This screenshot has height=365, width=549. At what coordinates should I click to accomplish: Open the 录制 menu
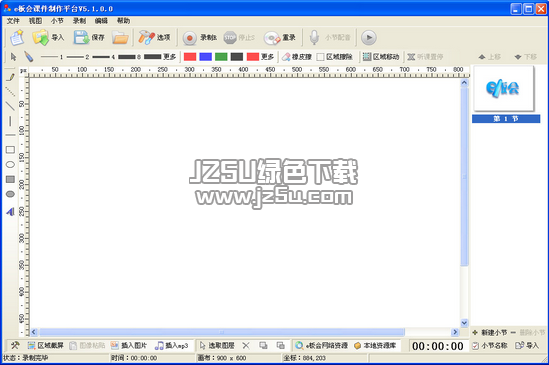coord(79,21)
